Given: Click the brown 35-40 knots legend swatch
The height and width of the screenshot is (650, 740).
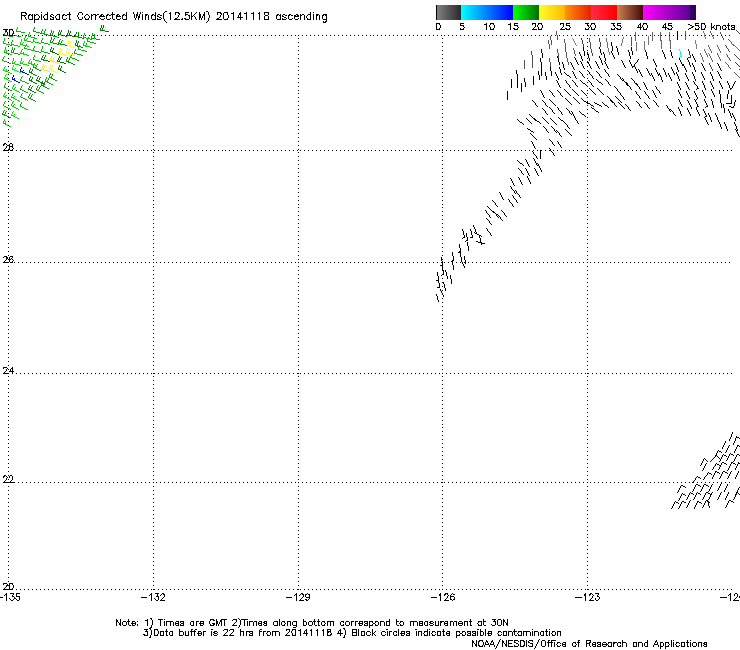Looking at the screenshot, I should (630, 12).
